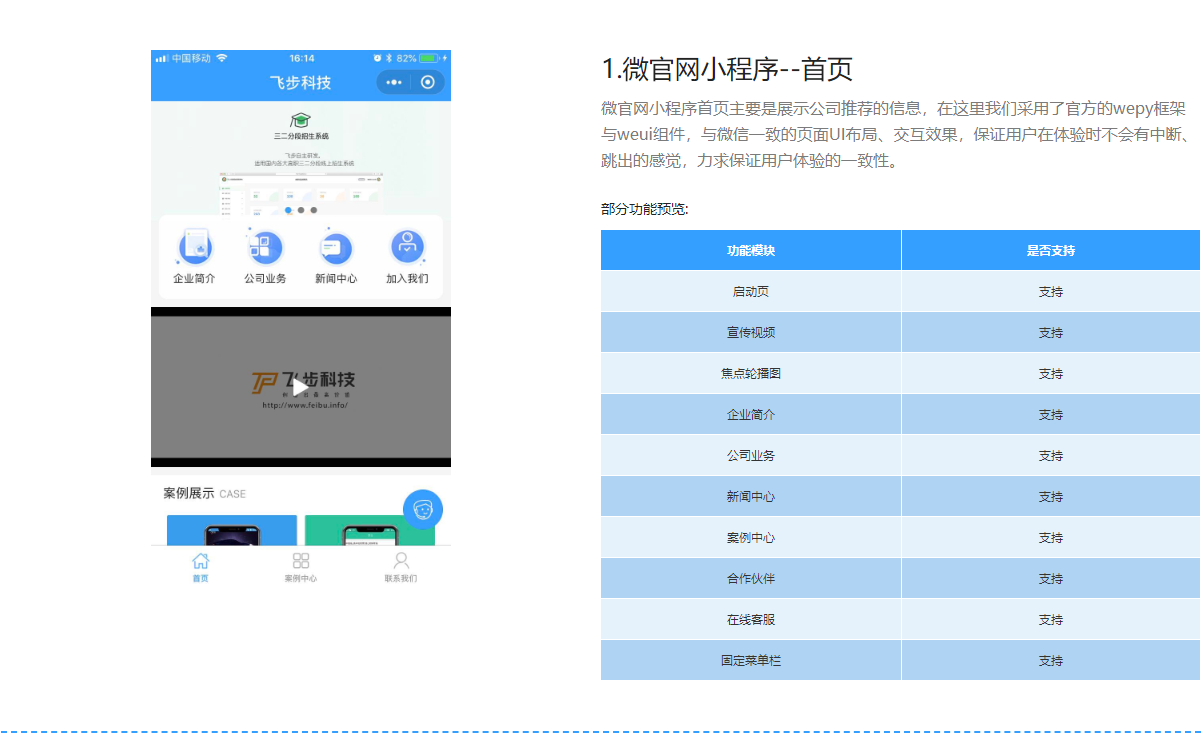1202x734 pixels.
Task: Click 支持 in the 宣传视频 row
Action: point(1051,333)
